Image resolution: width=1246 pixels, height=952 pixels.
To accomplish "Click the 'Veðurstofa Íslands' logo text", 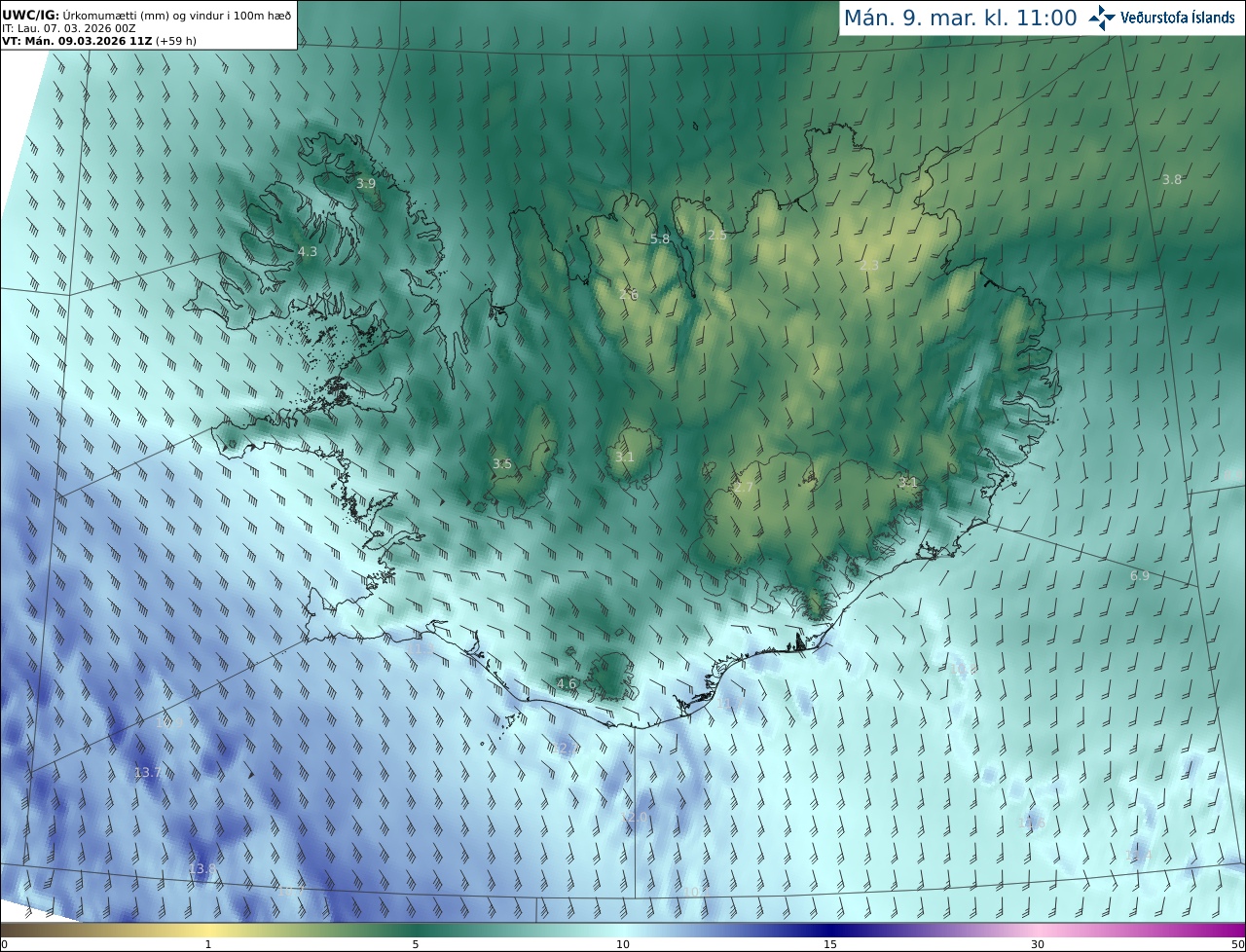I will [x=1178, y=18].
